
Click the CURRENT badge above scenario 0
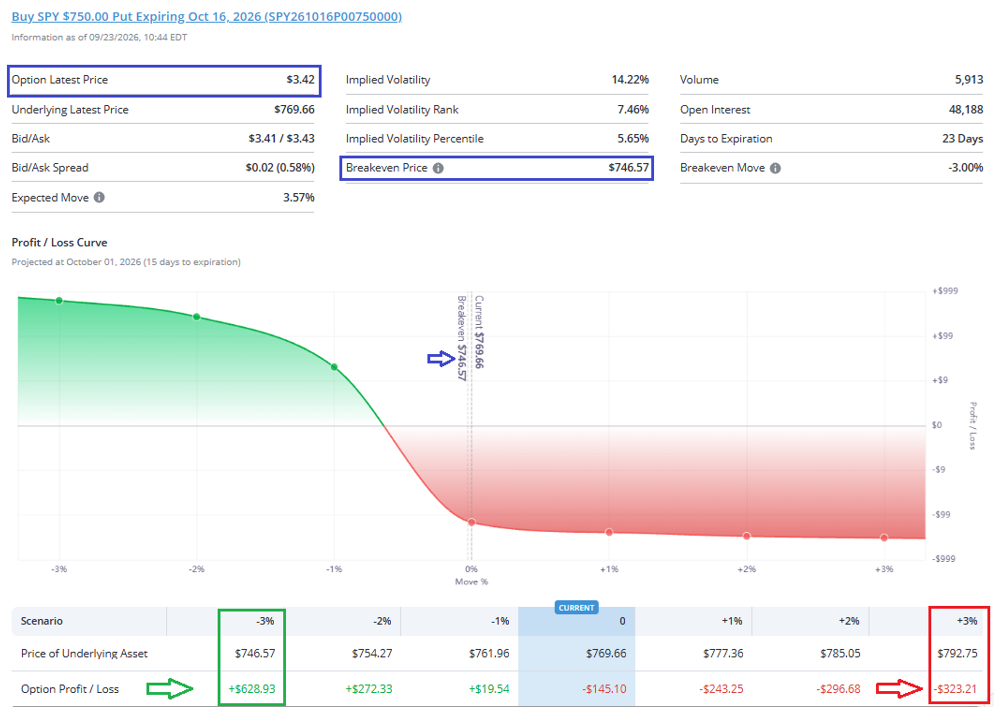(x=577, y=608)
